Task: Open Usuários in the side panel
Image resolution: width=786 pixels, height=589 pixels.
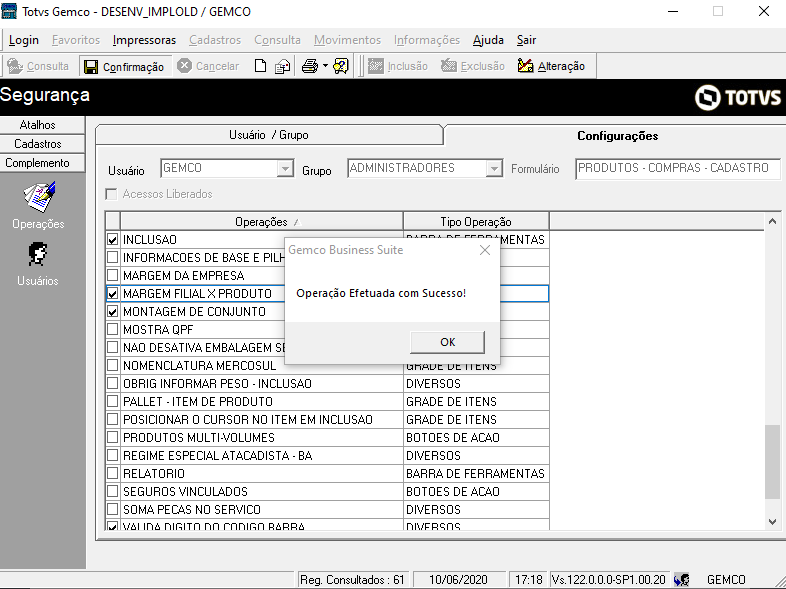Action: coord(38,264)
